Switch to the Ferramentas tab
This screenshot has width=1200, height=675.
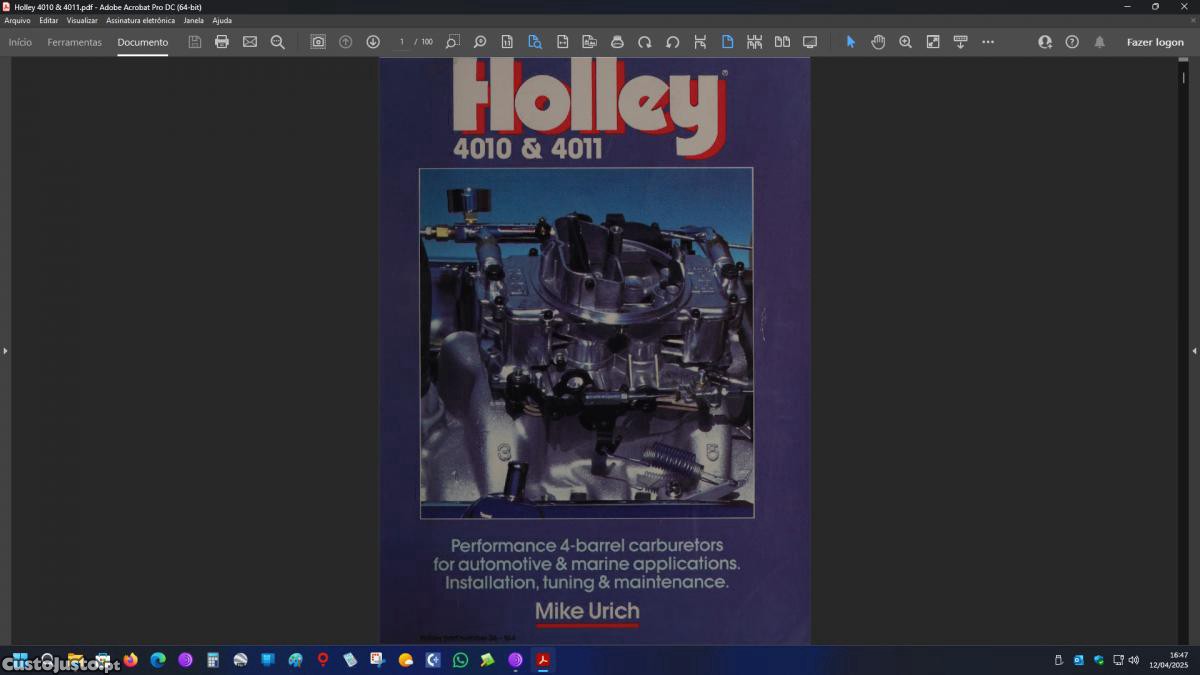[x=74, y=42]
